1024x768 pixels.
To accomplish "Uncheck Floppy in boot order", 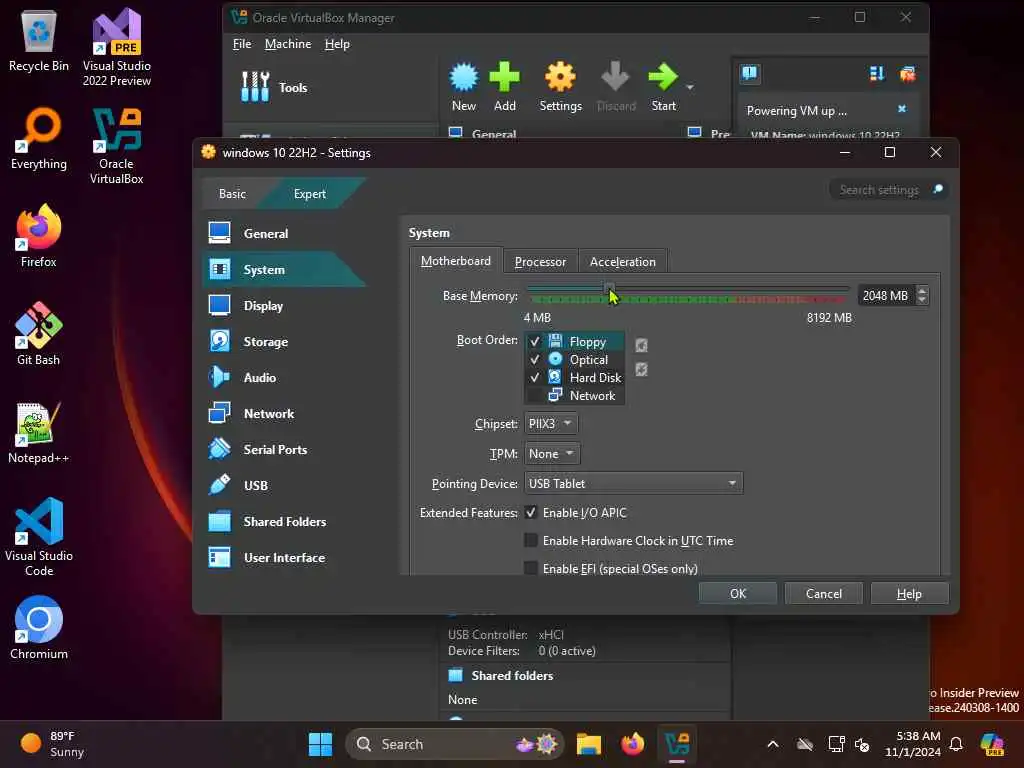I will (535, 342).
